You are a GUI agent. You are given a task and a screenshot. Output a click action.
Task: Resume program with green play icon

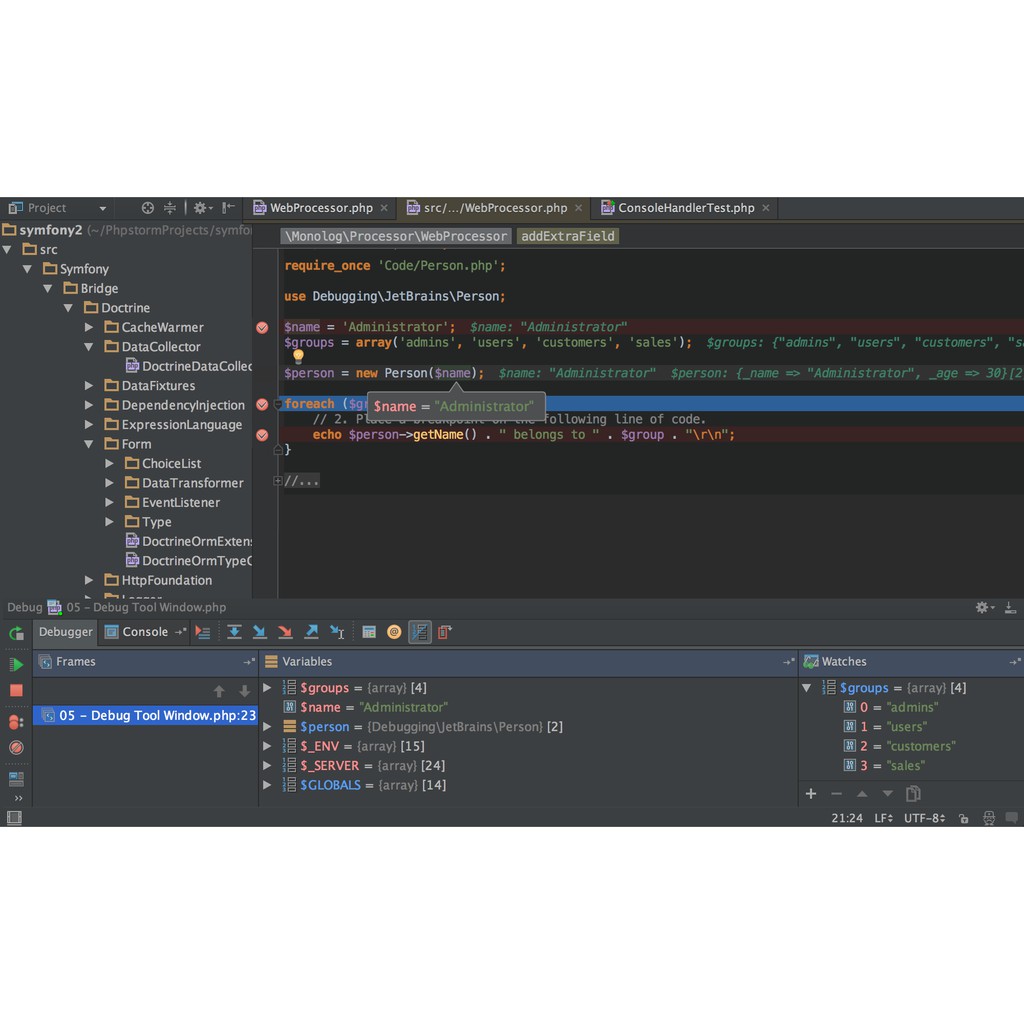(x=16, y=665)
